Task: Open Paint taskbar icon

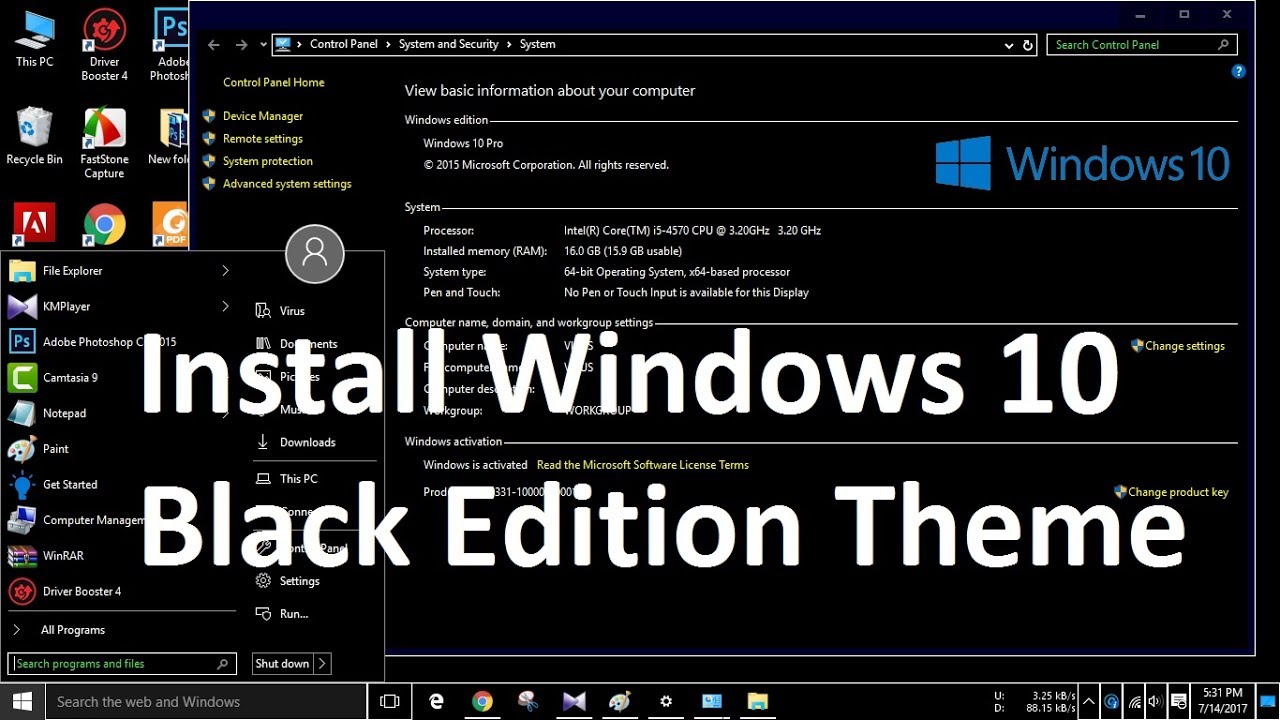Action: pyautogui.click(x=620, y=702)
